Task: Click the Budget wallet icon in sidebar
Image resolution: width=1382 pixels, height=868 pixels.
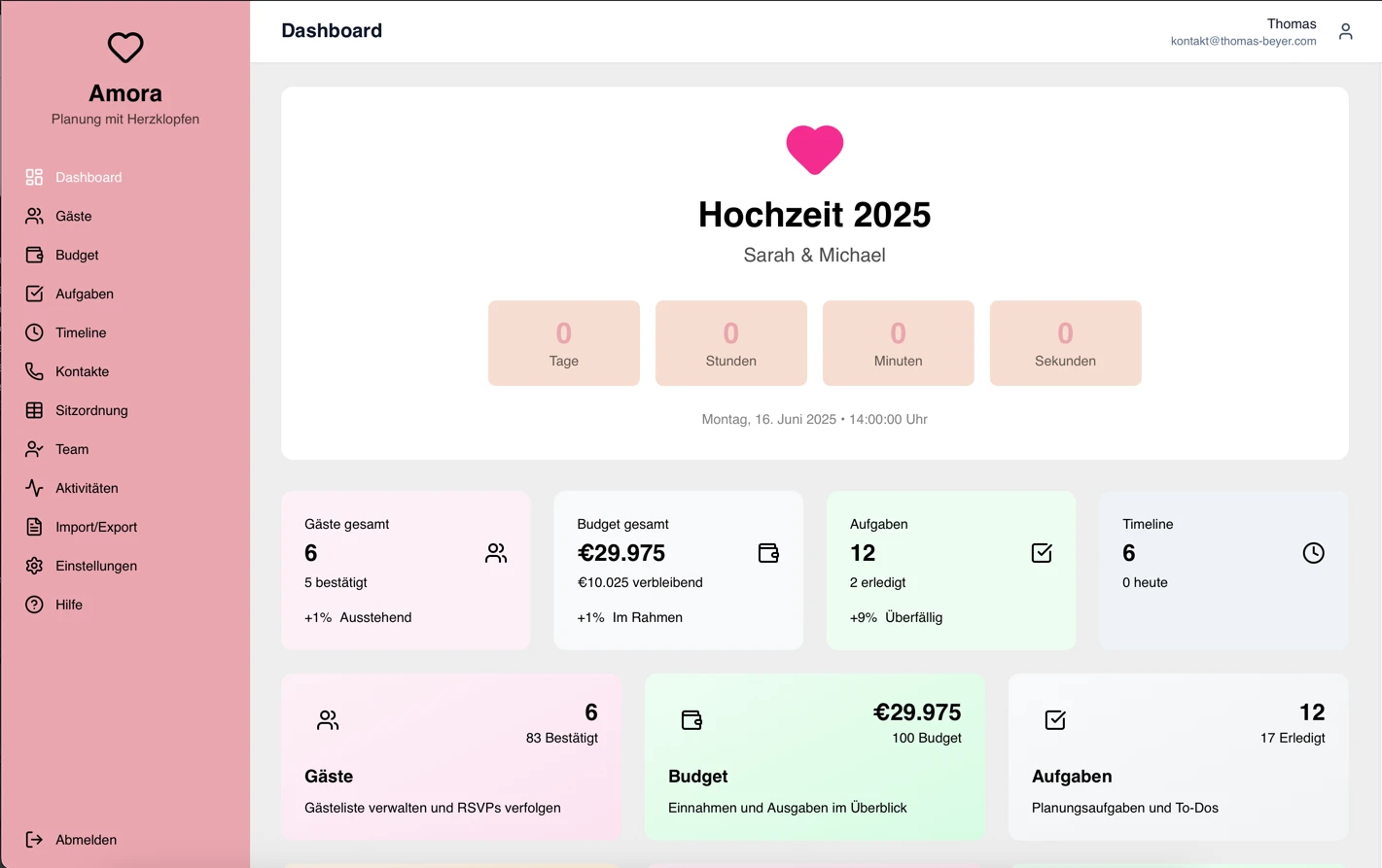Action: coord(33,255)
